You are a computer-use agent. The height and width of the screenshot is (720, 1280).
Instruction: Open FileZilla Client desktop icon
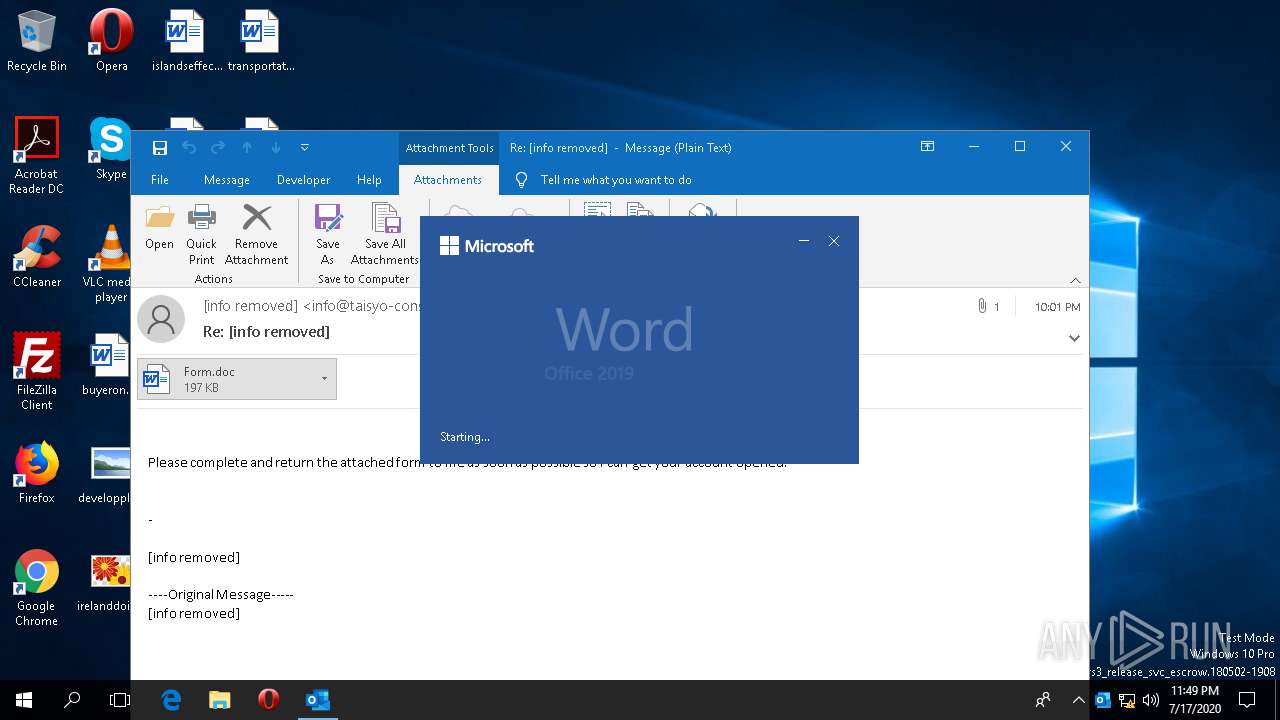click(37, 372)
